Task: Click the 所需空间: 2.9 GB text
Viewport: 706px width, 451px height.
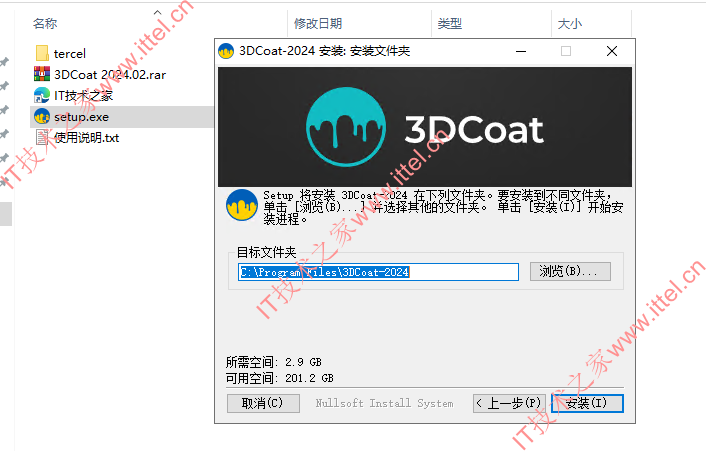Action: (274, 362)
